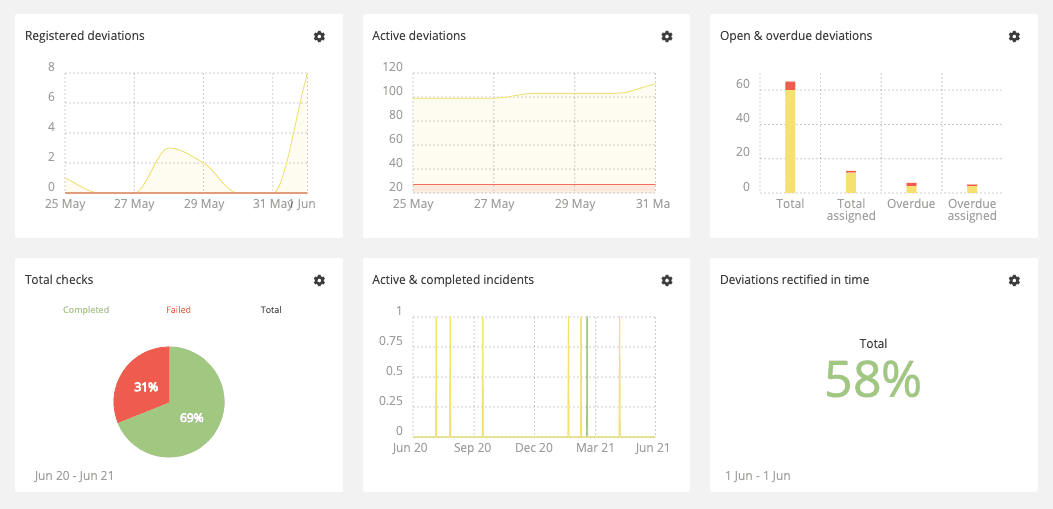Toggle the Total legend in Total checks
This screenshot has height=509, width=1053.
tap(271, 310)
